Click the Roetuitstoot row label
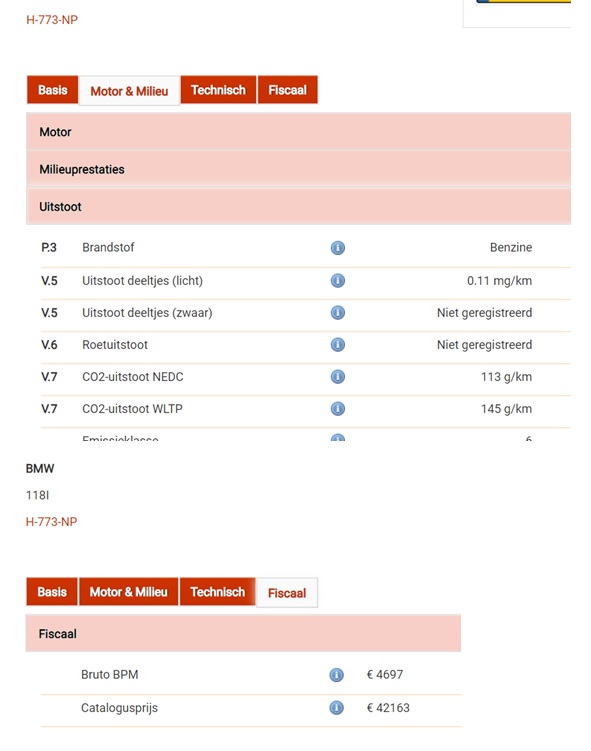 pyautogui.click(x=115, y=344)
